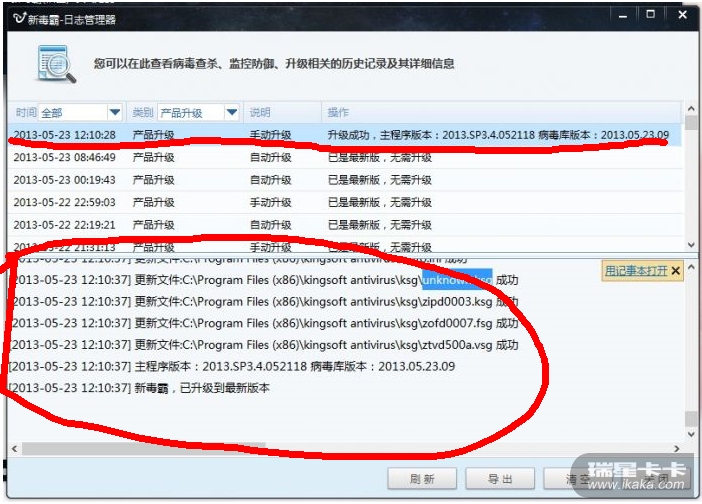The width and height of the screenshot is (702, 504).
Task: Close the 用记事本打开 notice with the X
Action: [676, 271]
